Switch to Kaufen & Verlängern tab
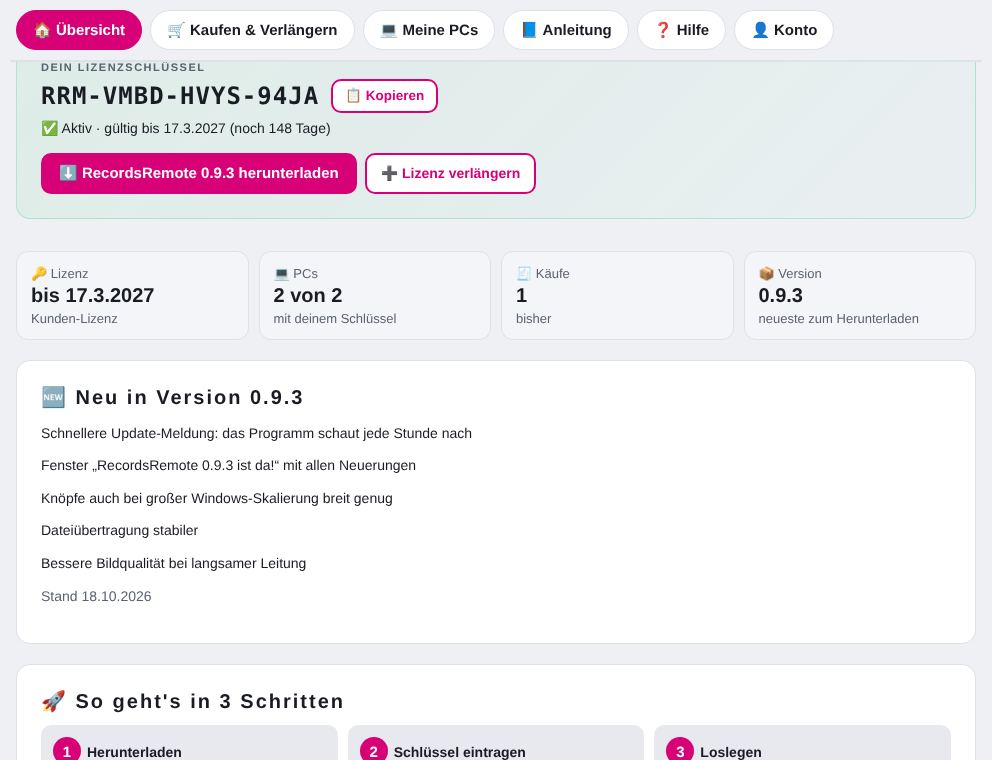Viewport: 992px width, 760px height. tap(252, 30)
